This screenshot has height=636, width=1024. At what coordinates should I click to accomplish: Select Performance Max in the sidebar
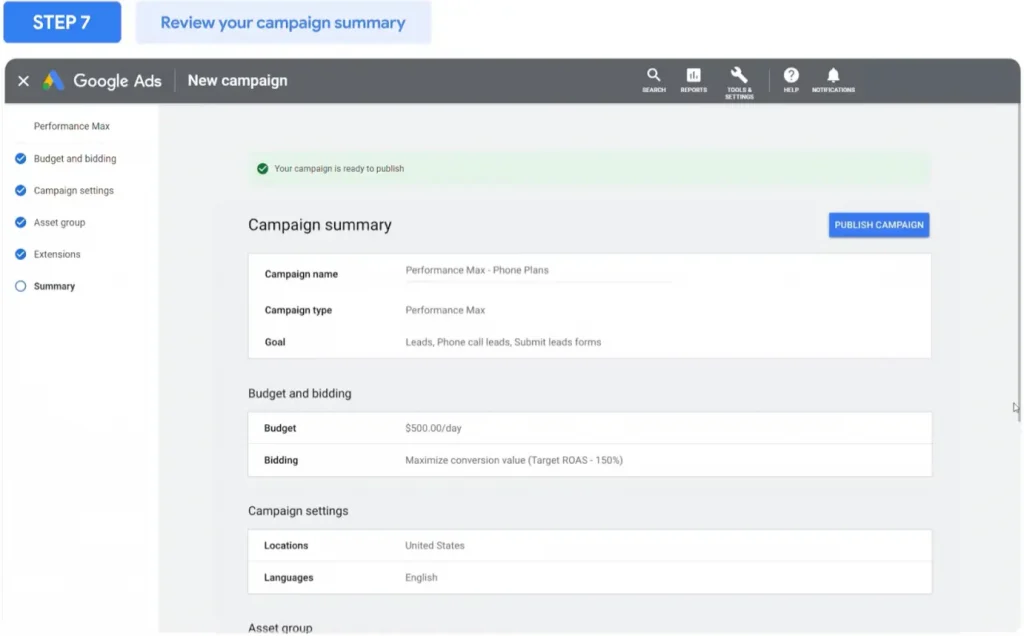72,127
